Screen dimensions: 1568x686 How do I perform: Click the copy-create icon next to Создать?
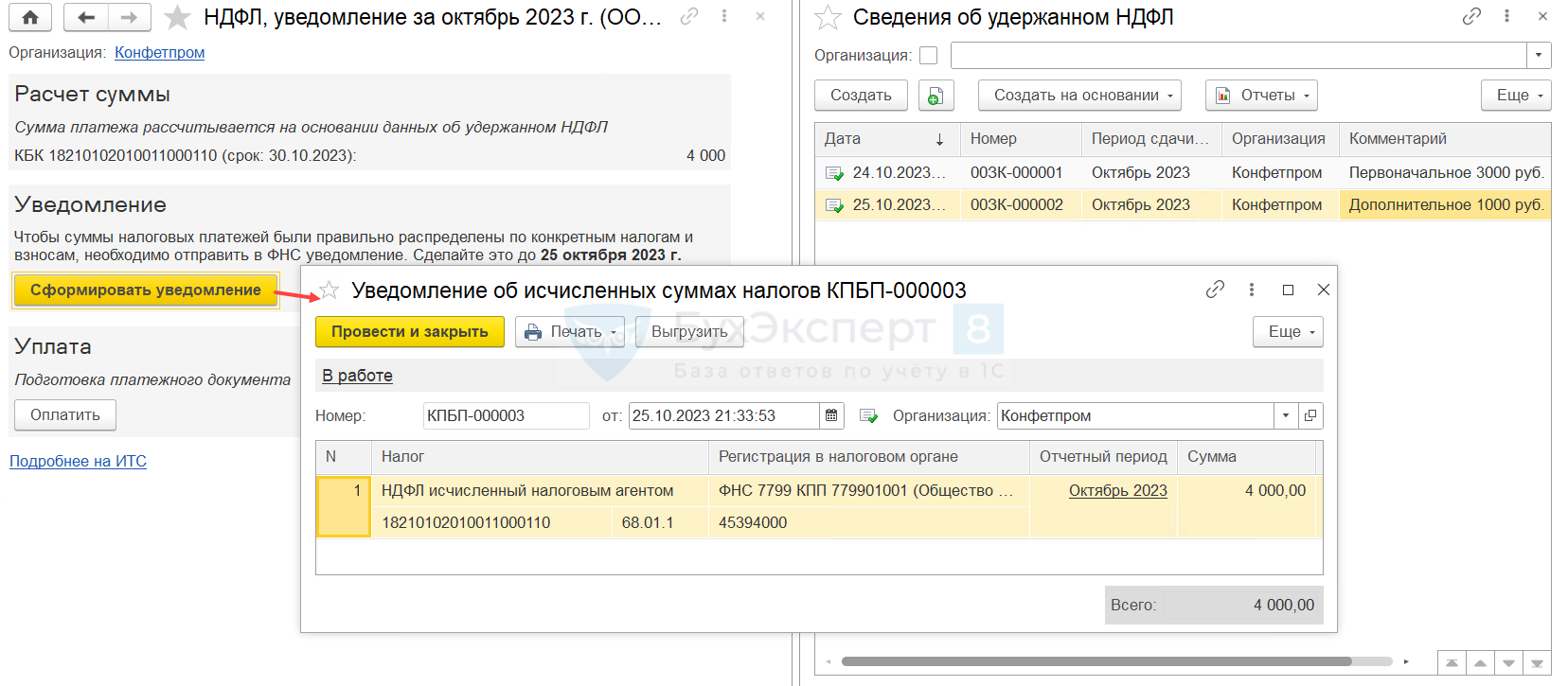click(x=935, y=96)
